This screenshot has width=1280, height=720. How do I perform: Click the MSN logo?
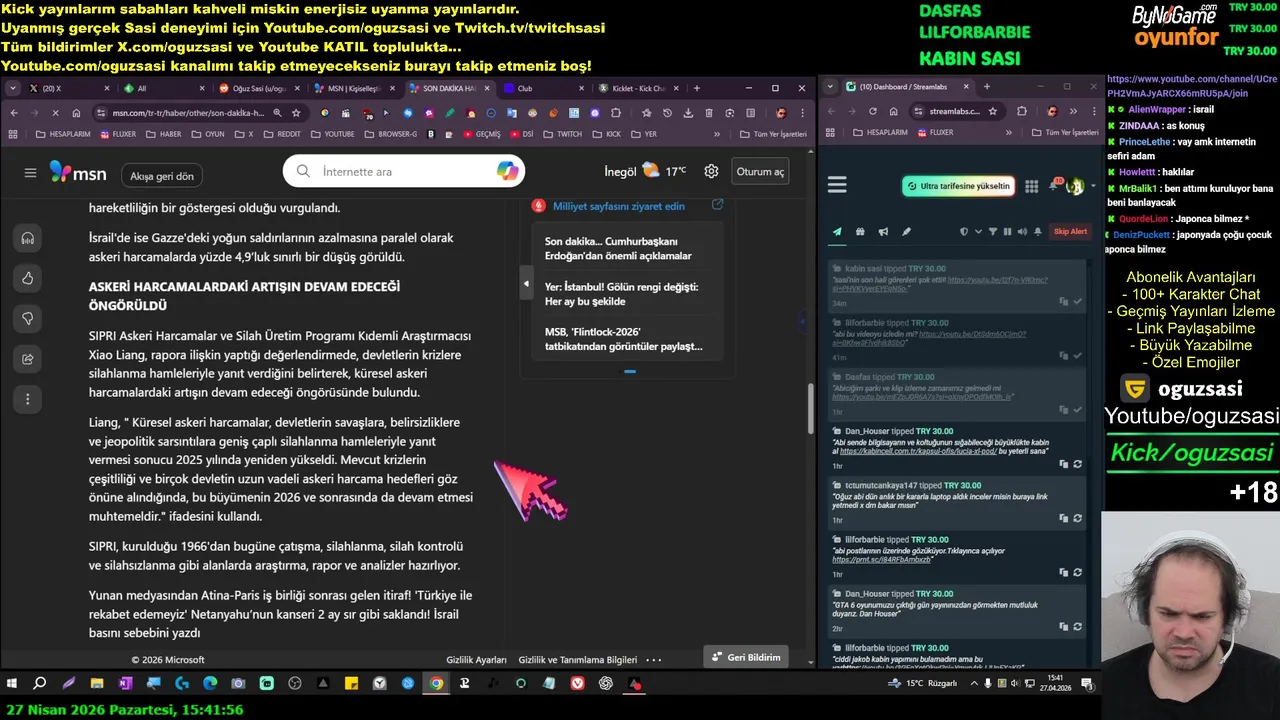77,172
